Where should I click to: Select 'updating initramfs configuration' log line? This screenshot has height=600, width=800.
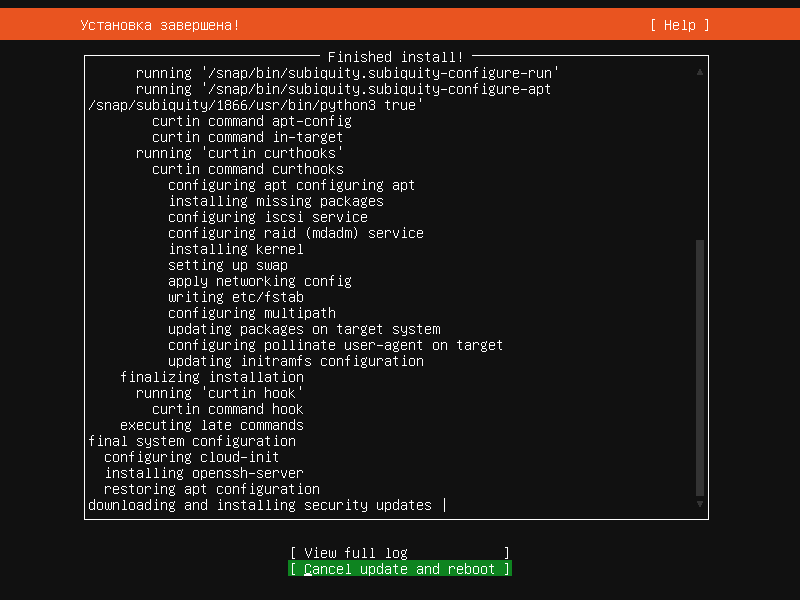point(295,361)
